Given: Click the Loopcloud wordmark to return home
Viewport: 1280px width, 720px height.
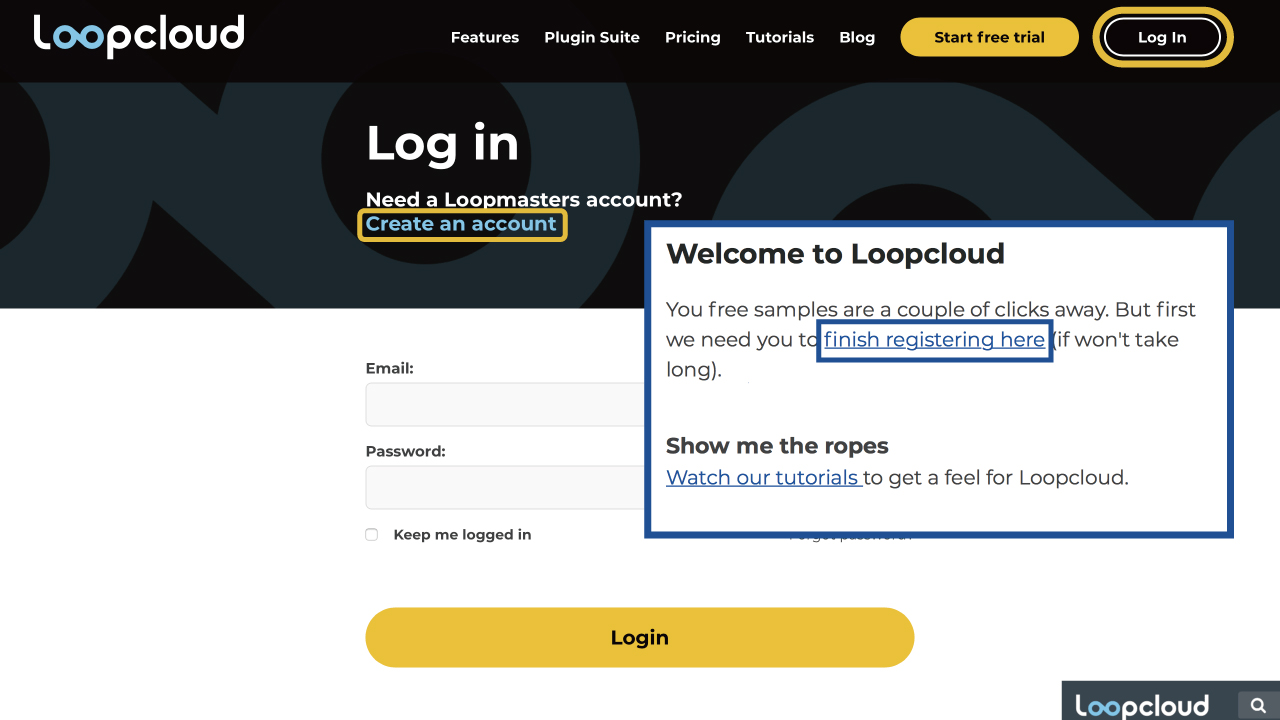Looking at the screenshot, I should click(140, 36).
